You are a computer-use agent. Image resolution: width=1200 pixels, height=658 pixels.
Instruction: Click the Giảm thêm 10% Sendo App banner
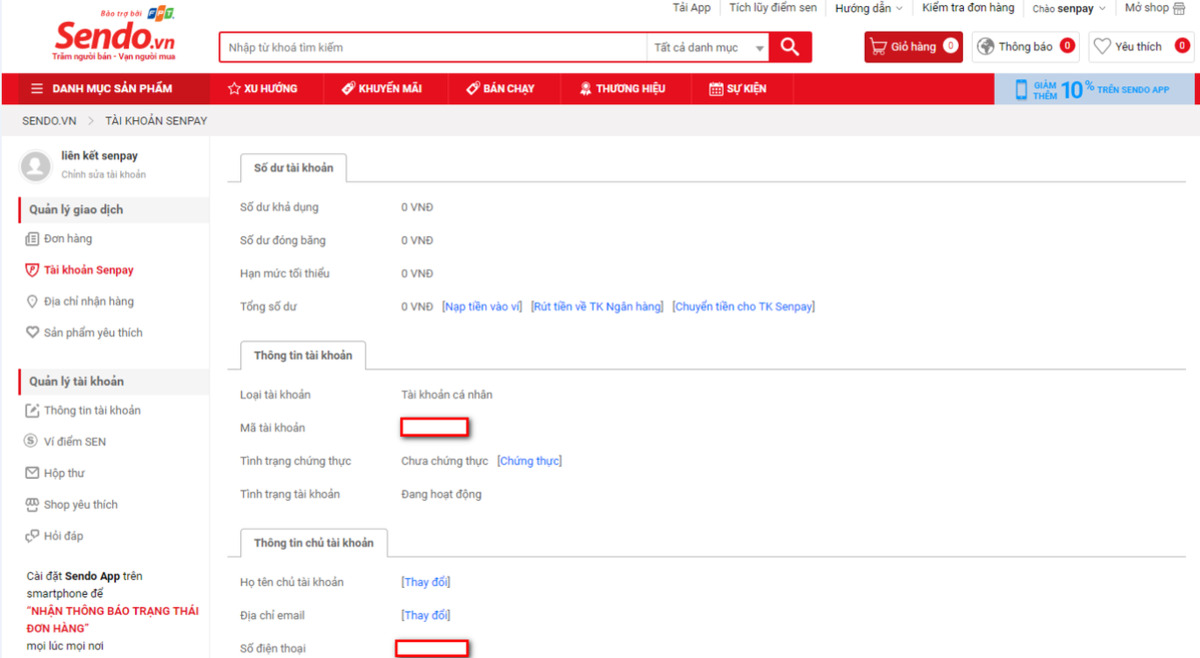[x=1094, y=89]
